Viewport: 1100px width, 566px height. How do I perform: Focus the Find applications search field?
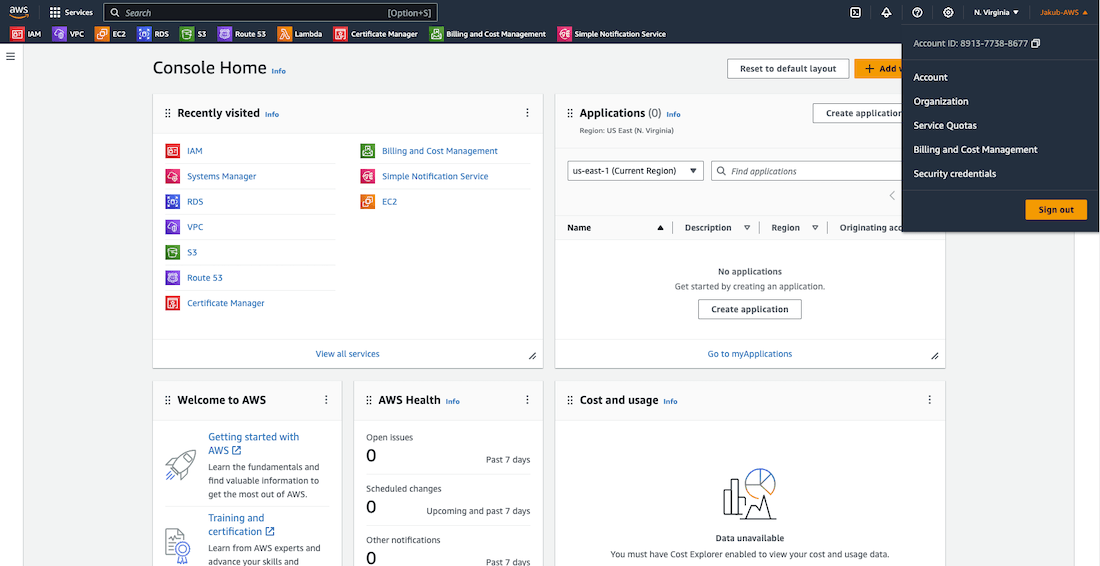tap(807, 171)
